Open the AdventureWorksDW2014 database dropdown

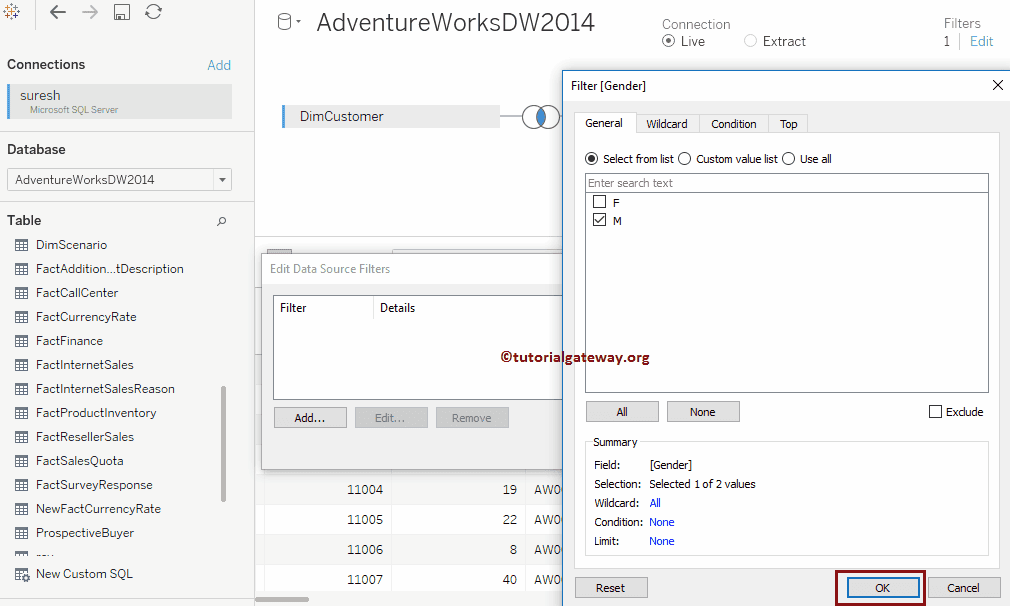[221, 180]
